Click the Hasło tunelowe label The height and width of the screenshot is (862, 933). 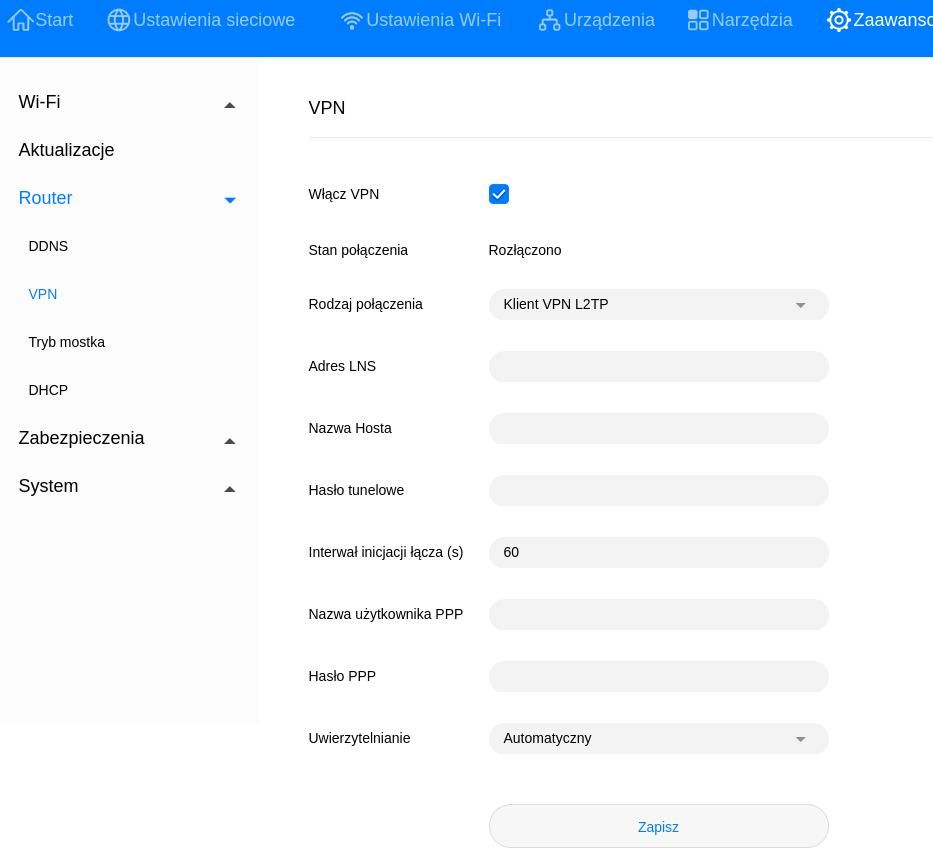click(x=356, y=490)
